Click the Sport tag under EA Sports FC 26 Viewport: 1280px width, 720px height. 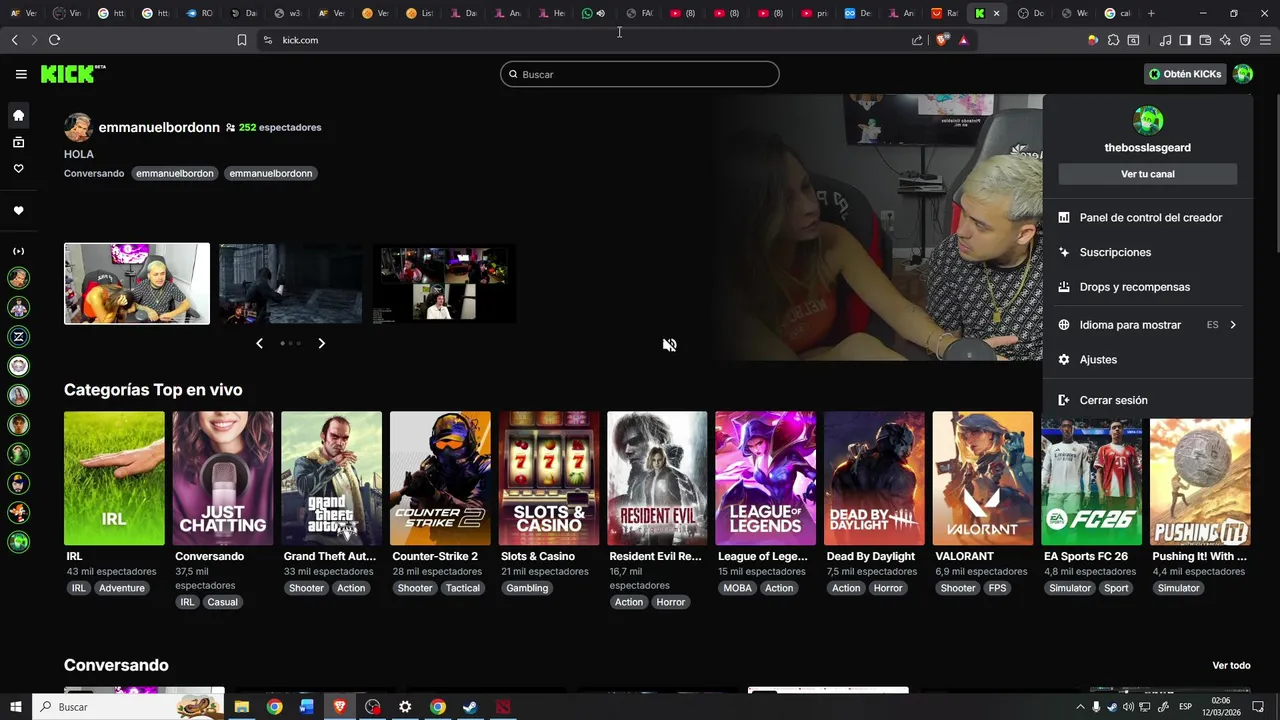coord(1116,588)
